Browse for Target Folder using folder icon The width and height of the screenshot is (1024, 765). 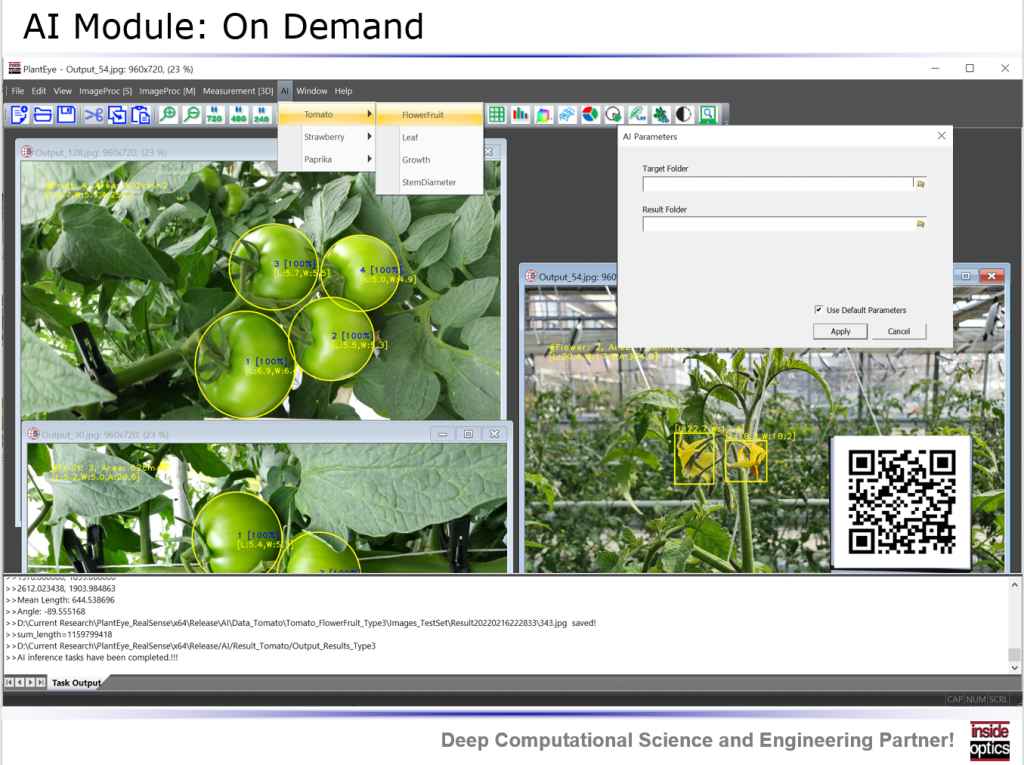coord(920,184)
